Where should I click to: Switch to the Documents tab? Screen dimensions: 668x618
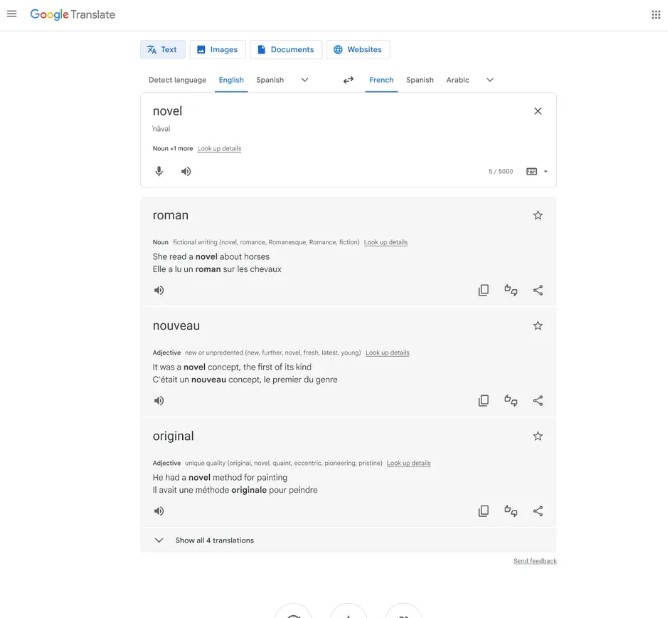point(286,49)
